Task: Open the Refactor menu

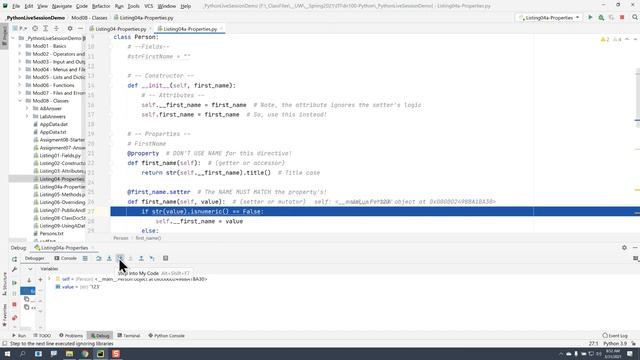Action: [x=101, y=6]
